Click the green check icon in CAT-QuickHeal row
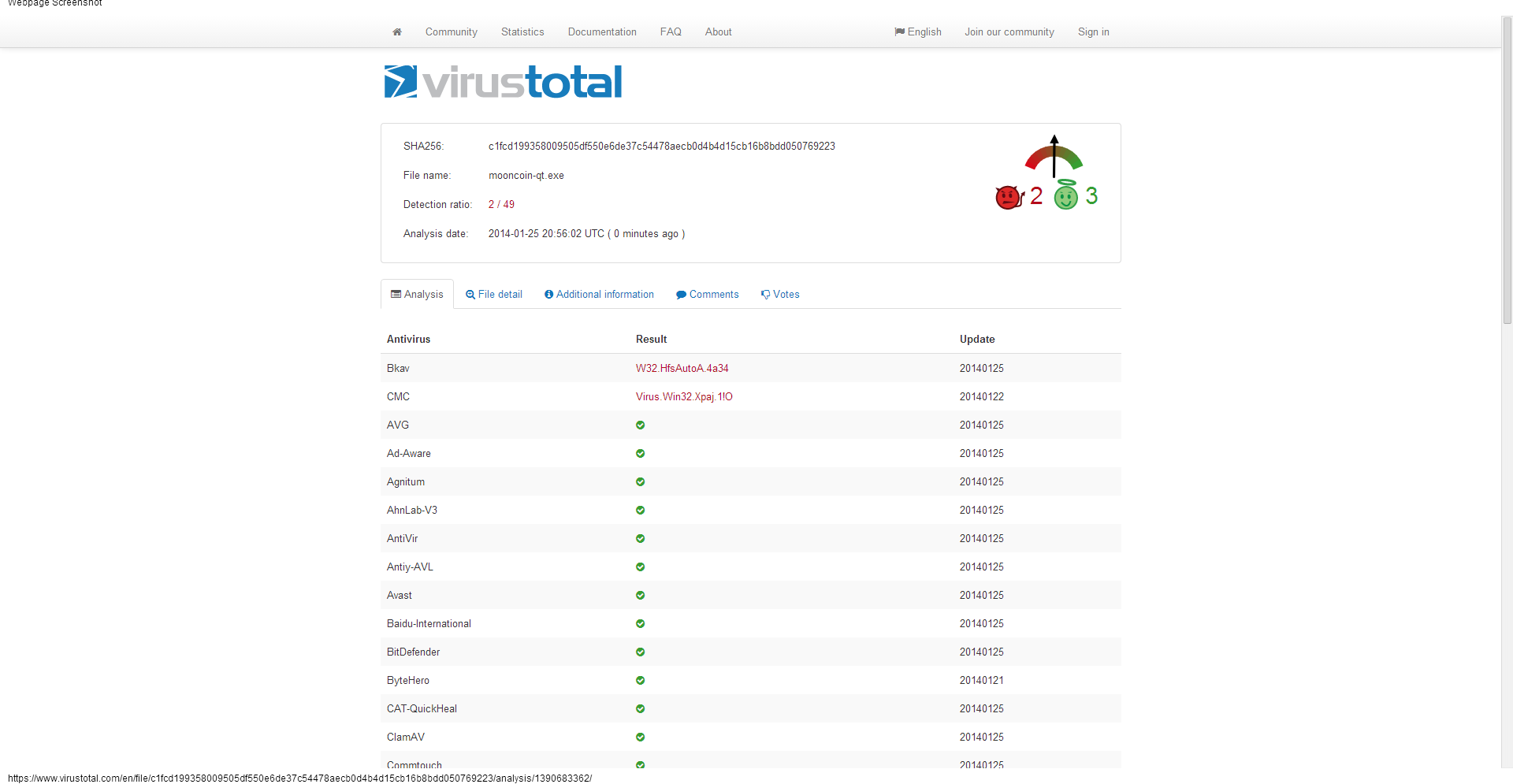 pos(641,709)
